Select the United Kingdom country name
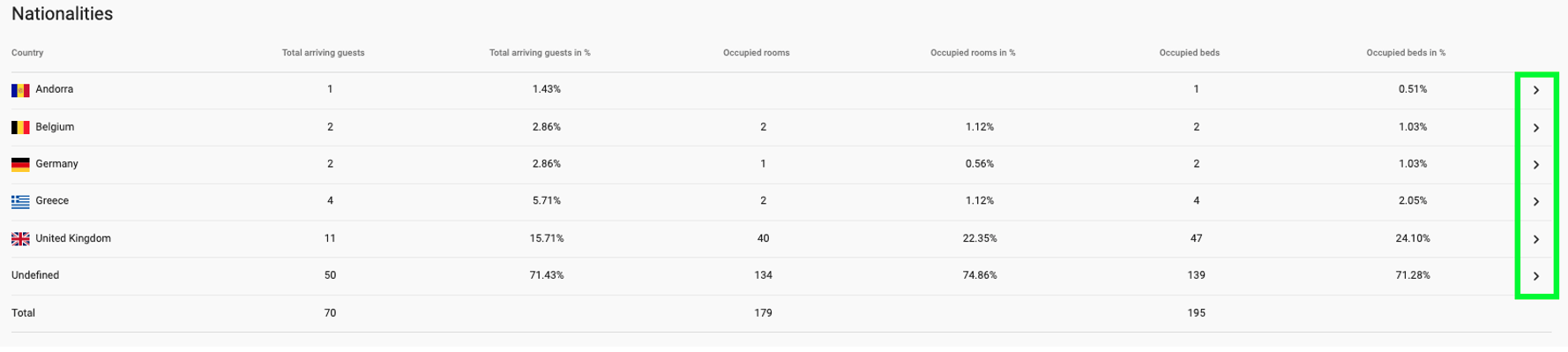This screenshot has height=352, width=1568. [x=73, y=238]
